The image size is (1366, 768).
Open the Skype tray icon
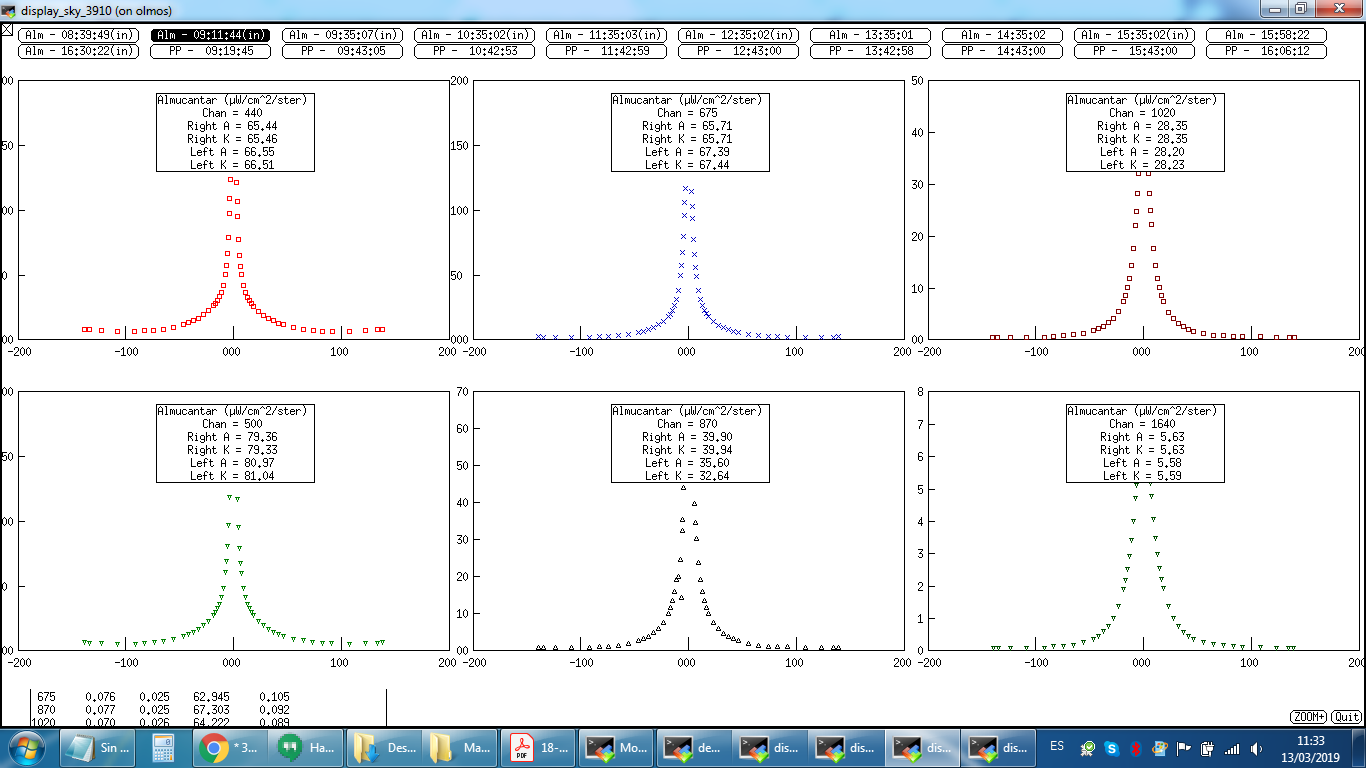point(1112,748)
